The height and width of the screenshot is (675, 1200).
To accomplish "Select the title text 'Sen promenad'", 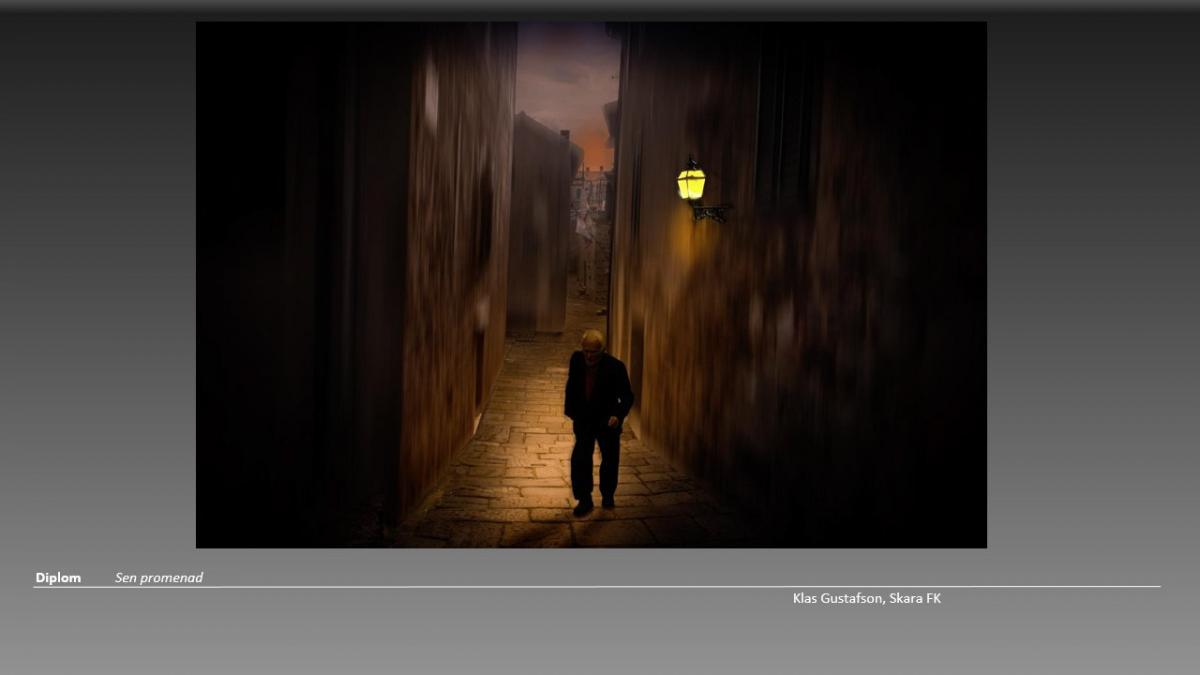I will [159, 578].
